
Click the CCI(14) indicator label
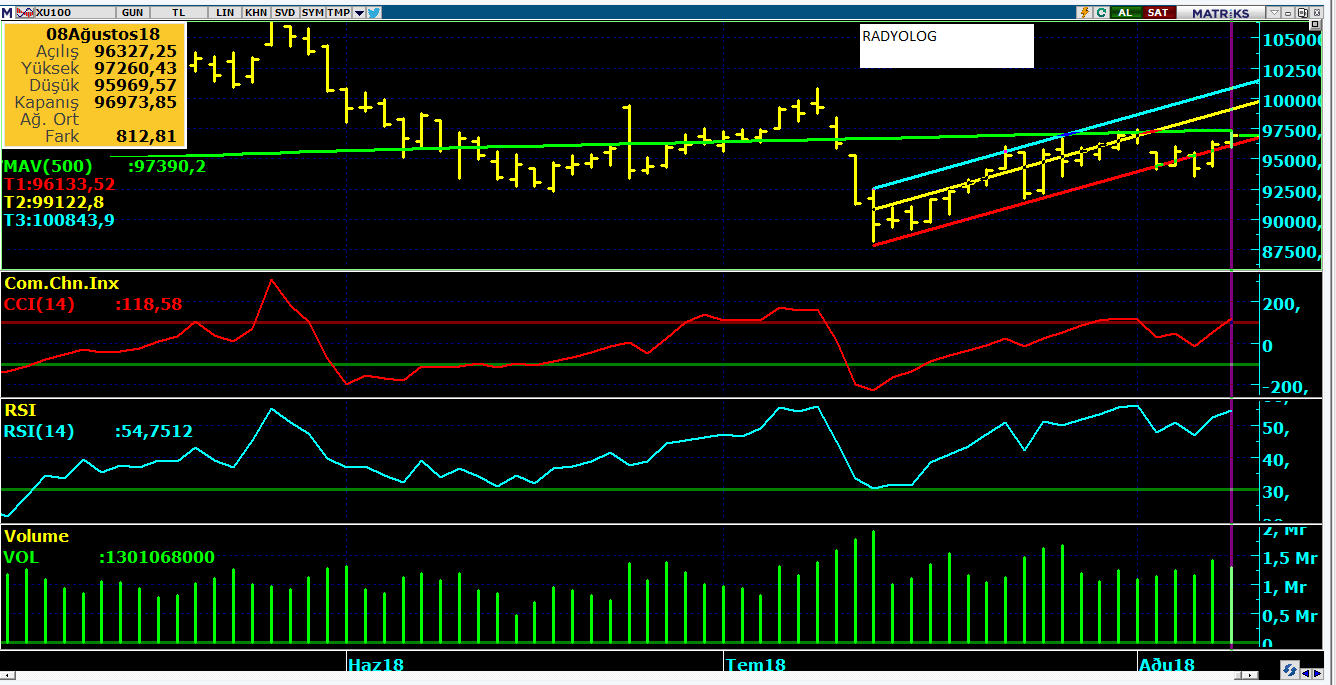[x=39, y=304]
